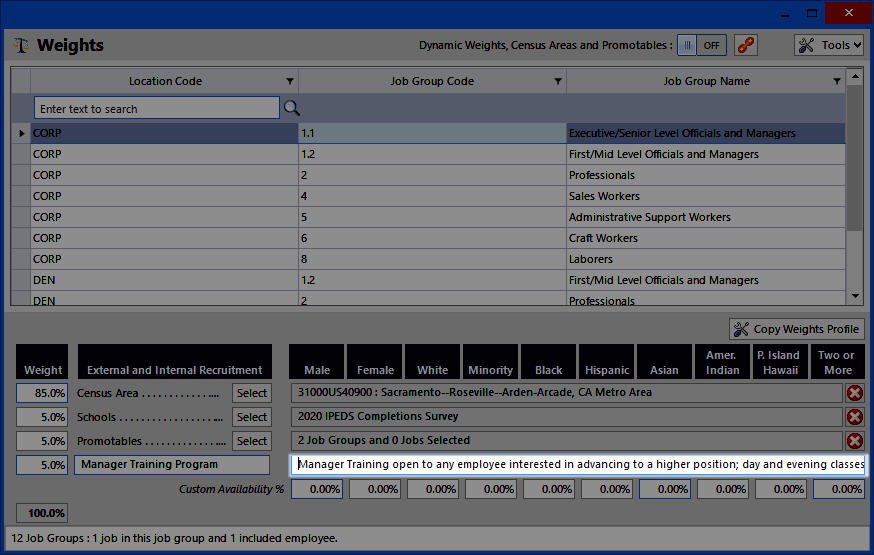Clear the Promotables job groups selection
Screen dimensions: 874x555
coord(855,441)
